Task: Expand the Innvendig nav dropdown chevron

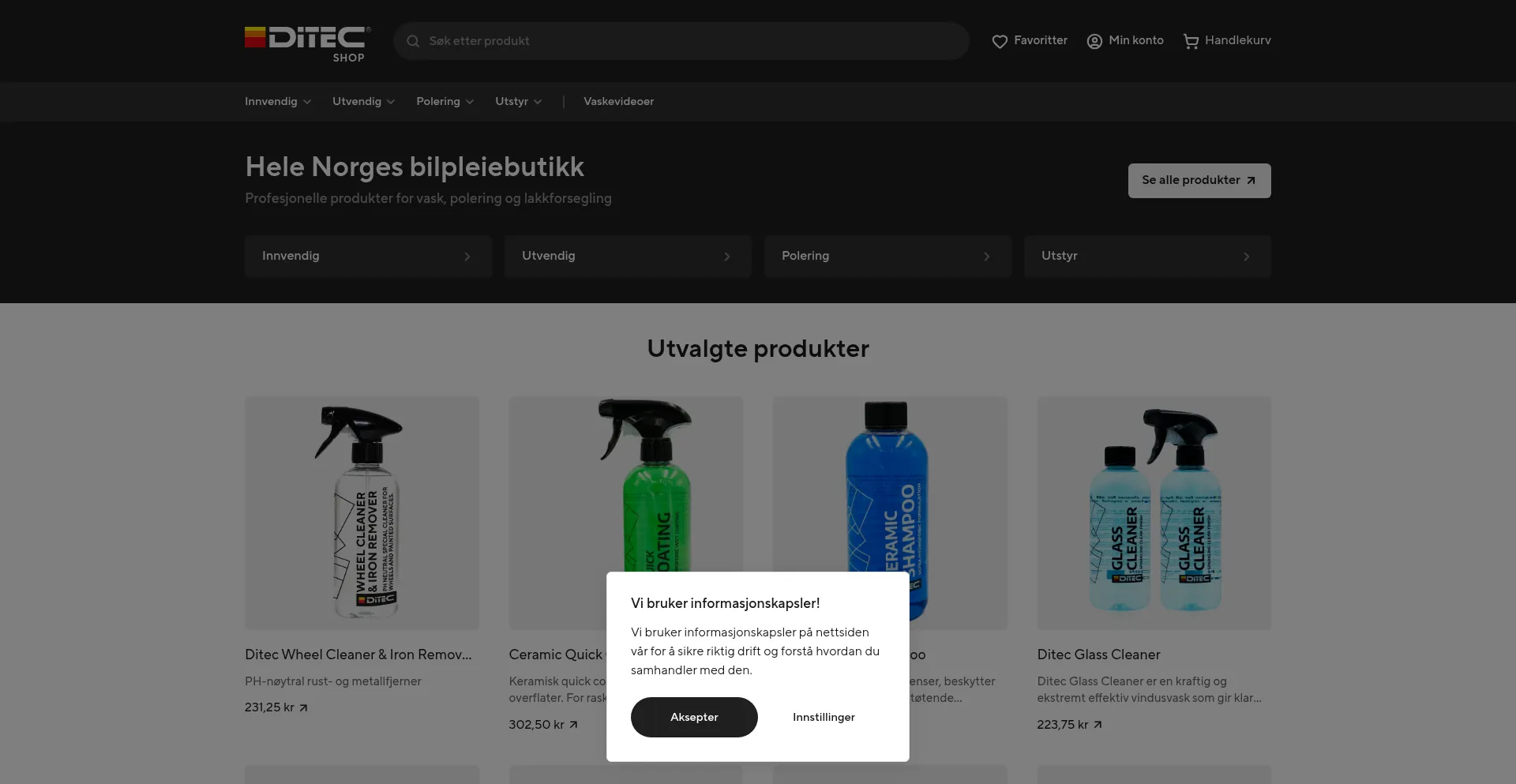Action: [307, 102]
